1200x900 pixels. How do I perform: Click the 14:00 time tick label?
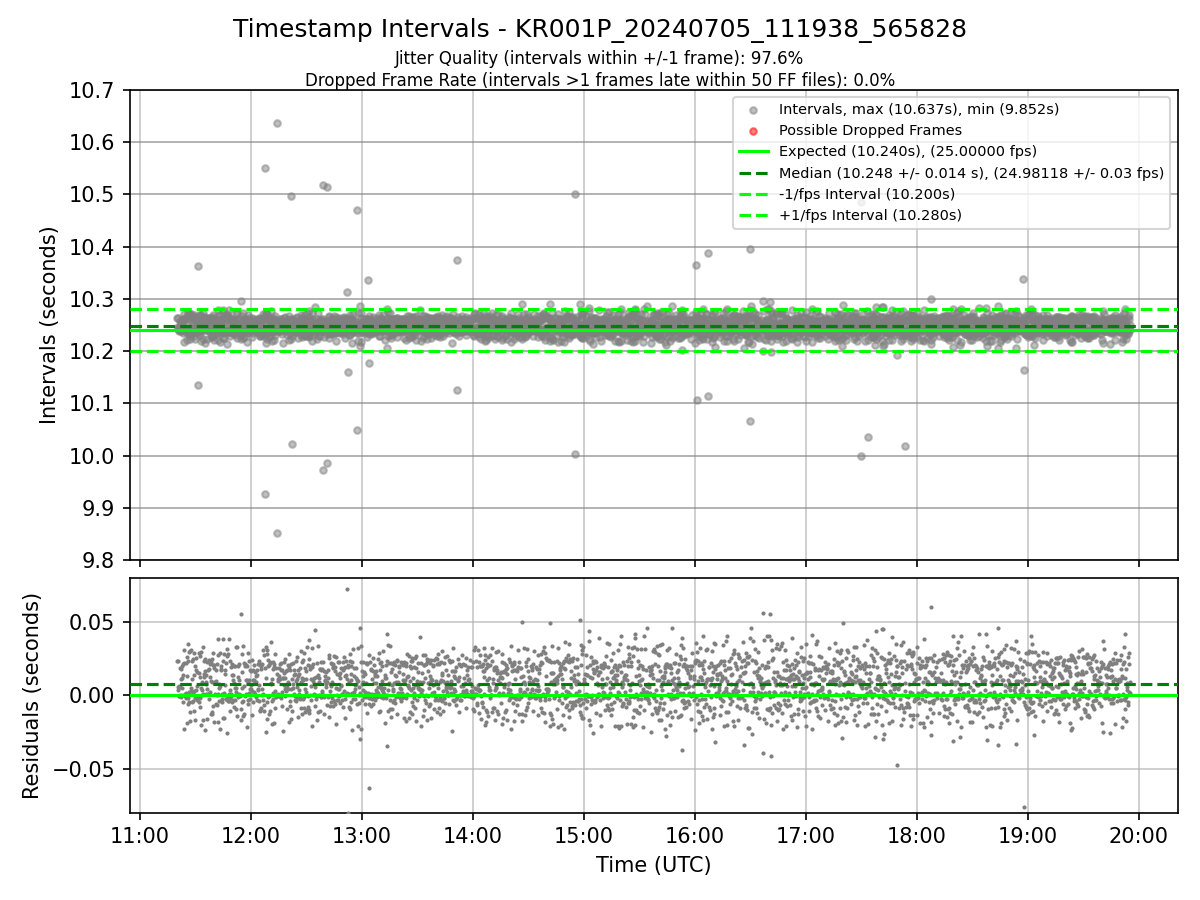point(472,836)
